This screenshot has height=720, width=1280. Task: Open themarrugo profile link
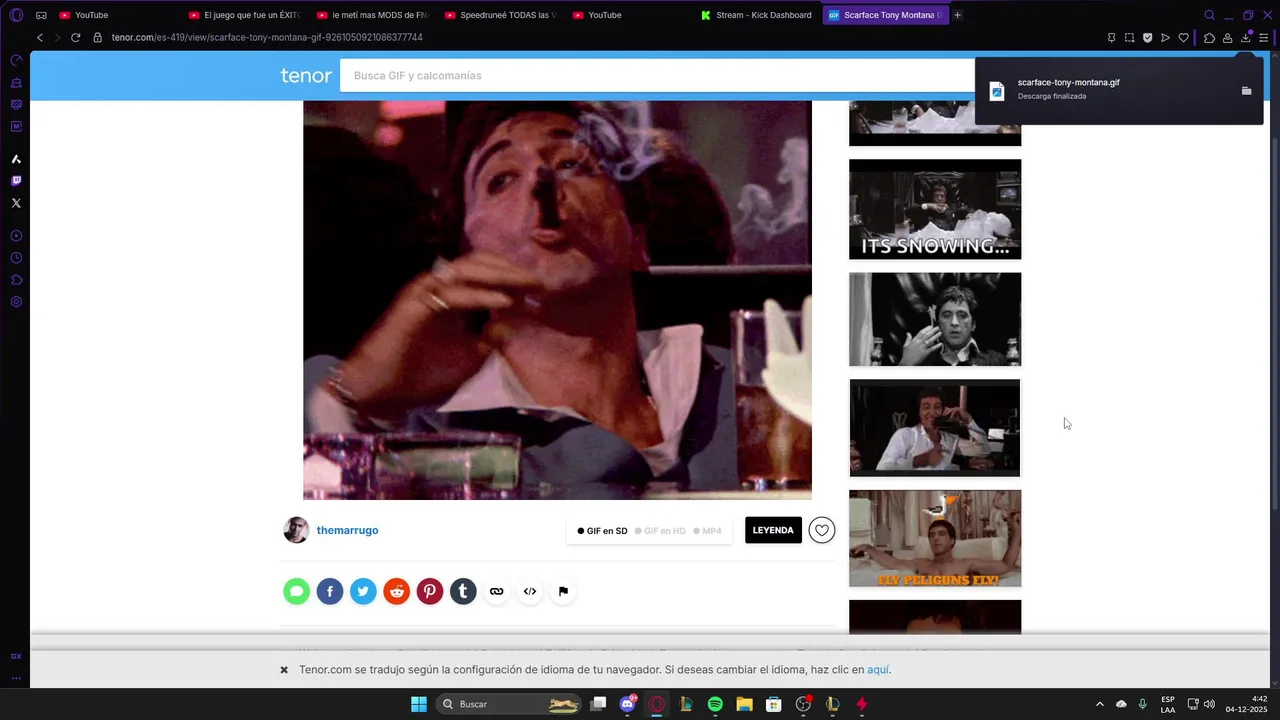(x=347, y=530)
